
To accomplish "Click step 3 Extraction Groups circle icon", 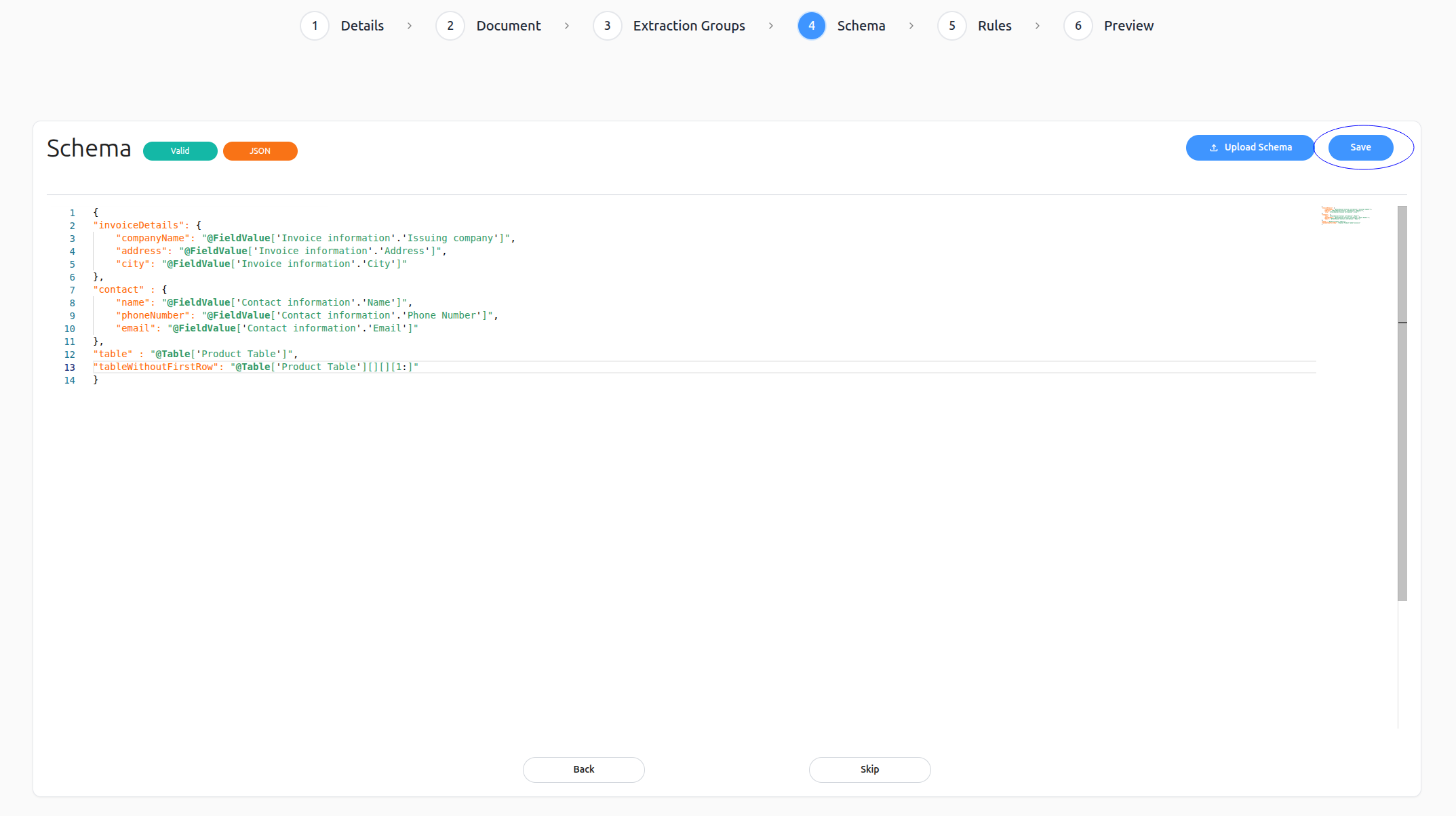I will pos(607,26).
